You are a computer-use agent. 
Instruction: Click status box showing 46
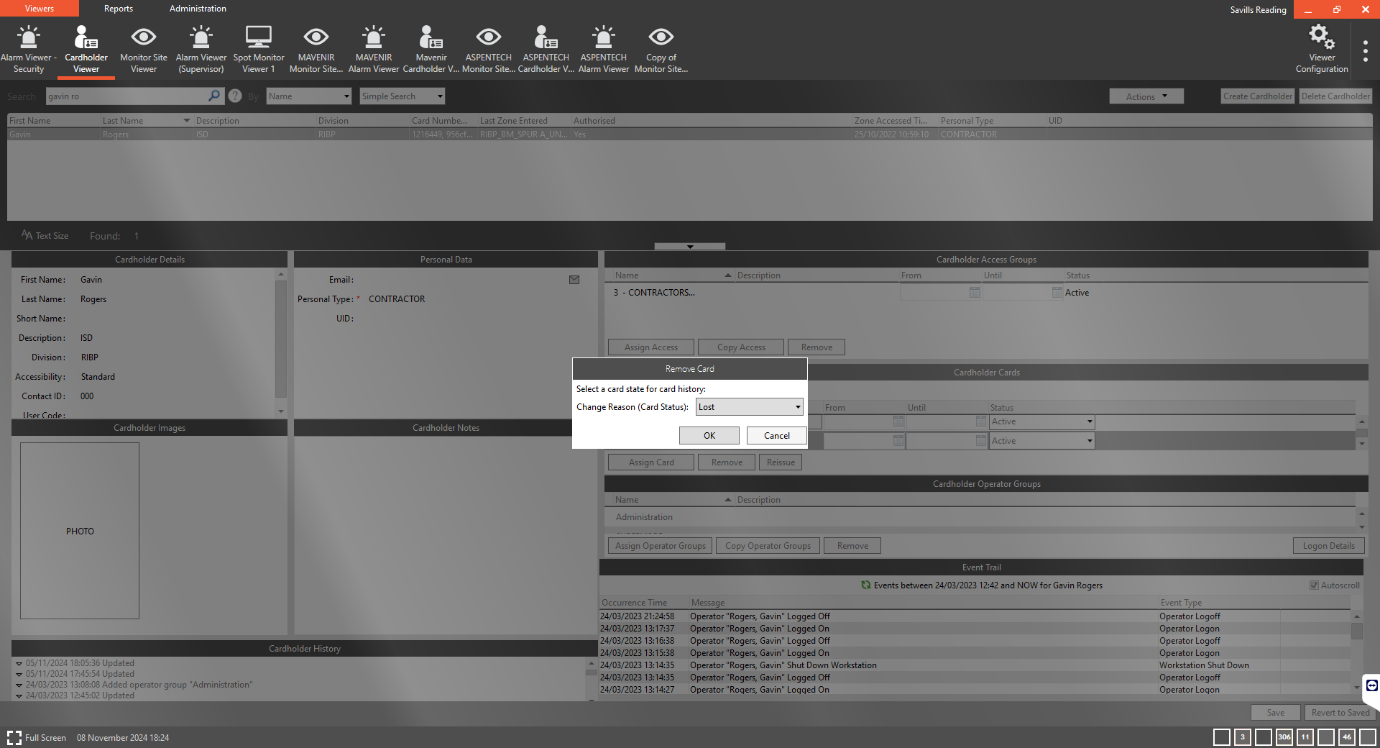tap(1347, 737)
